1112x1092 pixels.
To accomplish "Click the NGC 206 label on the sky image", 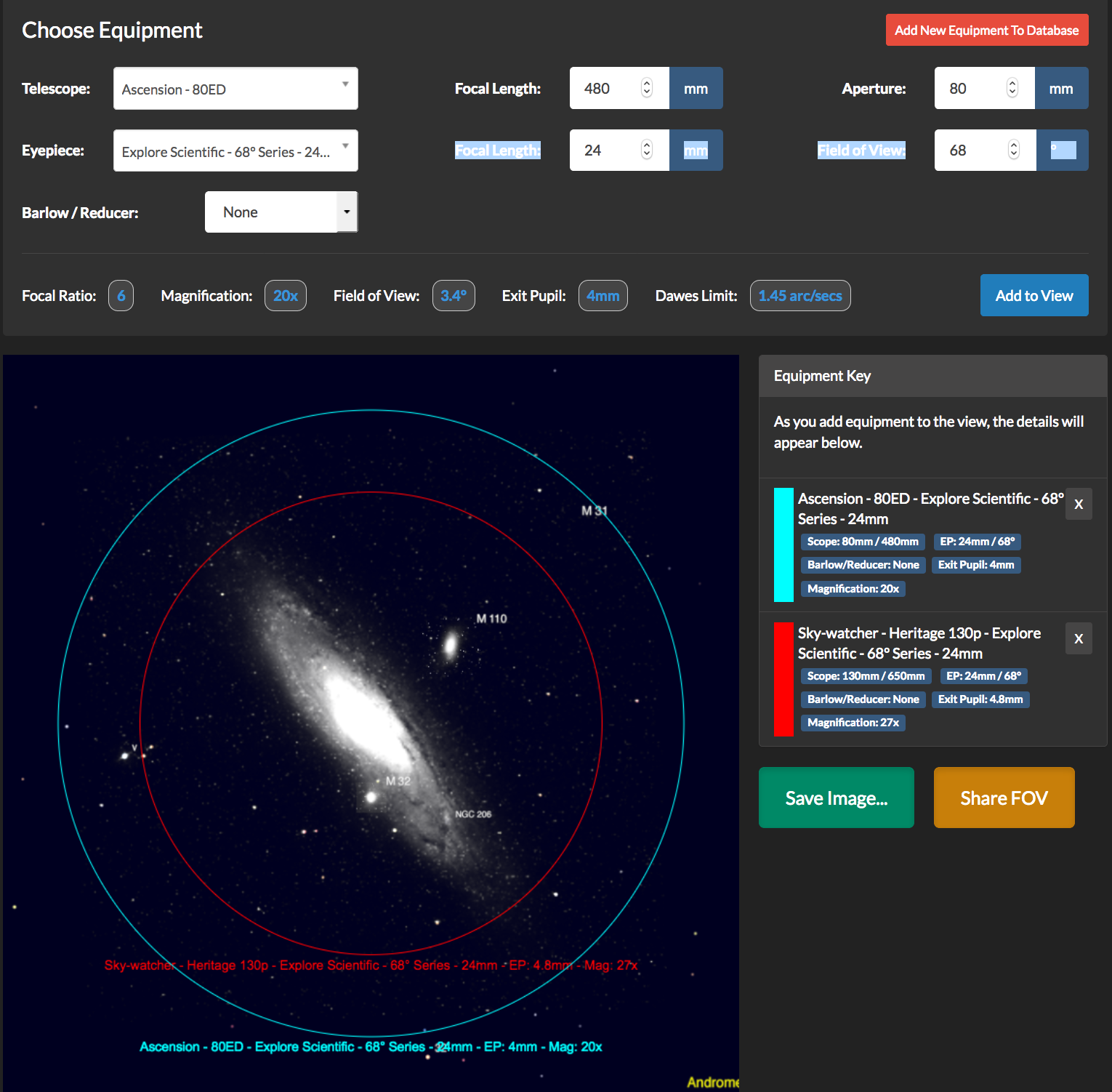I will pos(473,814).
